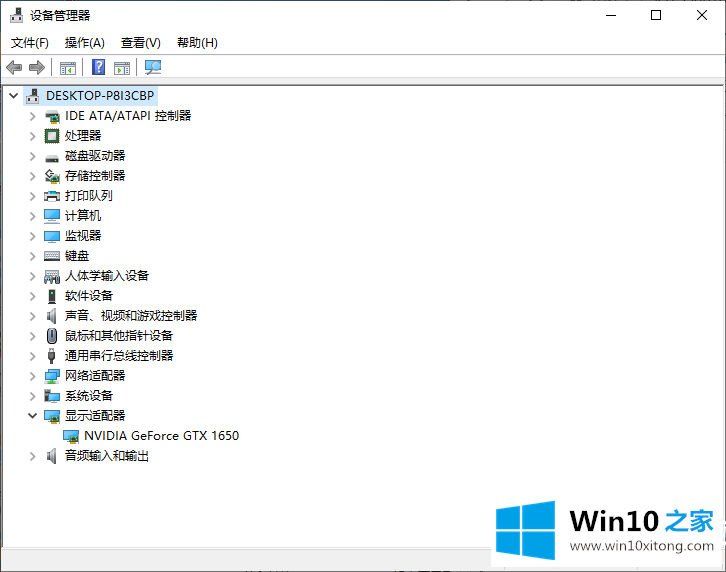Screen dimensions: 726x572
Task: Maximize the 设备管理器 window
Action: [656, 15]
